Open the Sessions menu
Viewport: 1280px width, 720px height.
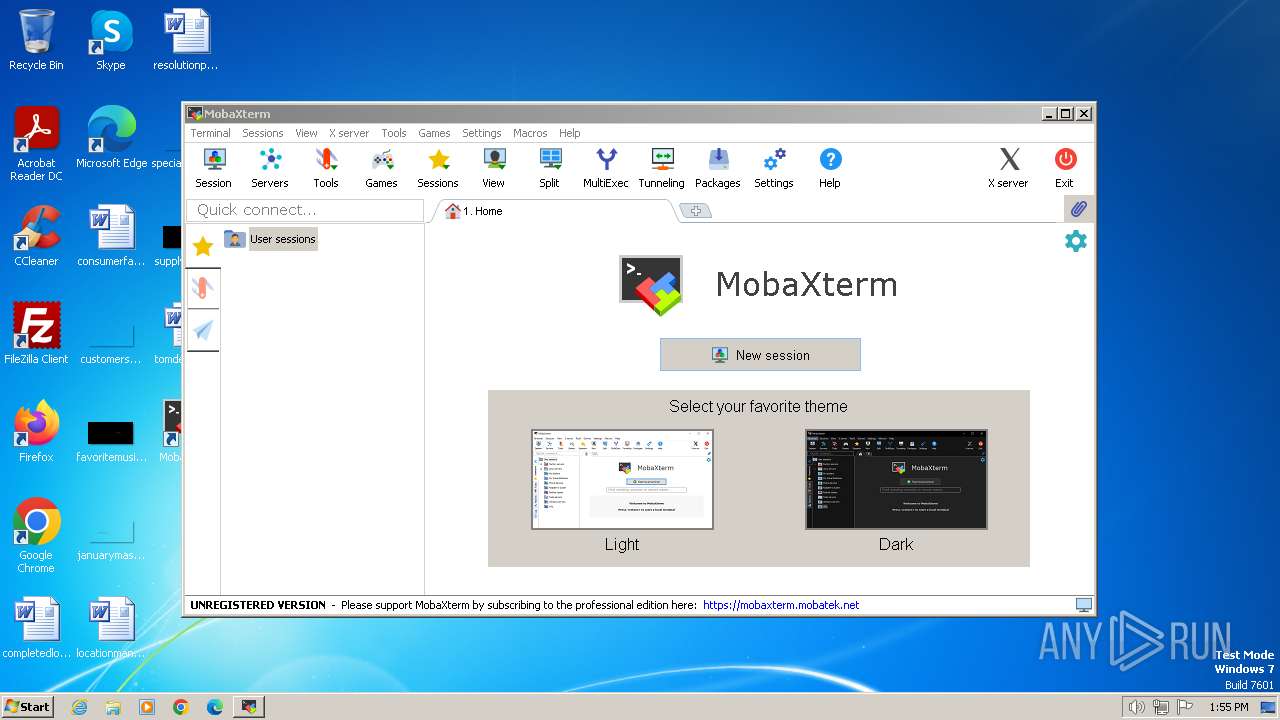pyautogui.click(x=263, y=133)
